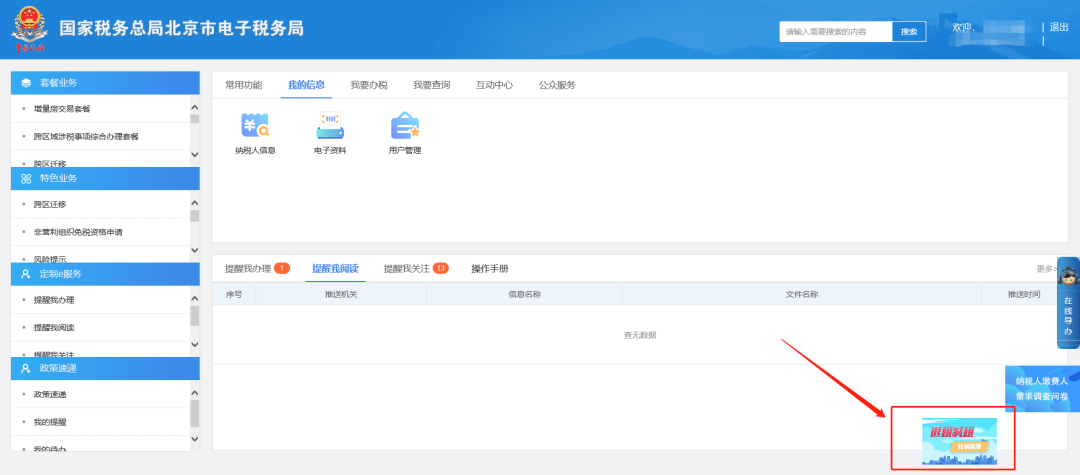Open 跨区域涉税事项综合办理套餐 sidebar item

[x=85, y=136]
